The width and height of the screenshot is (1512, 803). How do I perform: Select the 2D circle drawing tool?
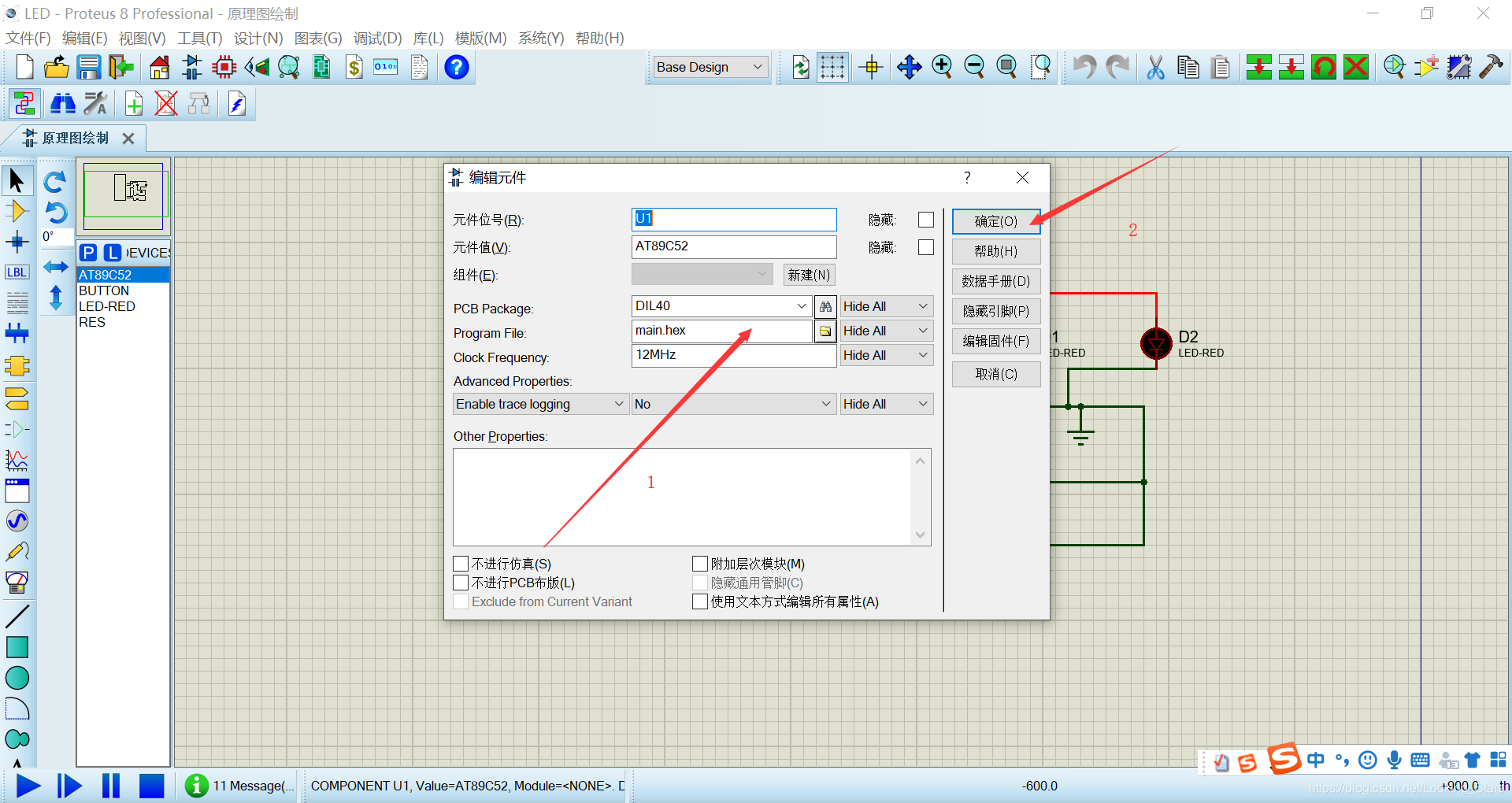pos(17,678)
